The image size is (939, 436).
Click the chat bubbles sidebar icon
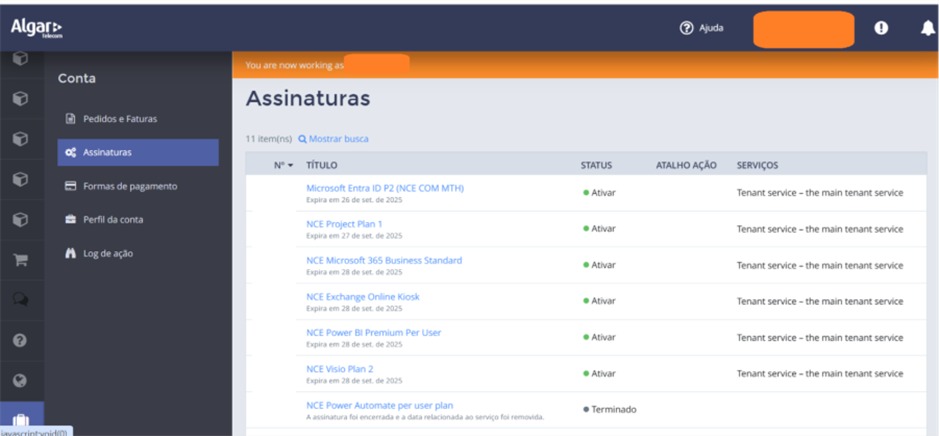click(x=20, y=300)
